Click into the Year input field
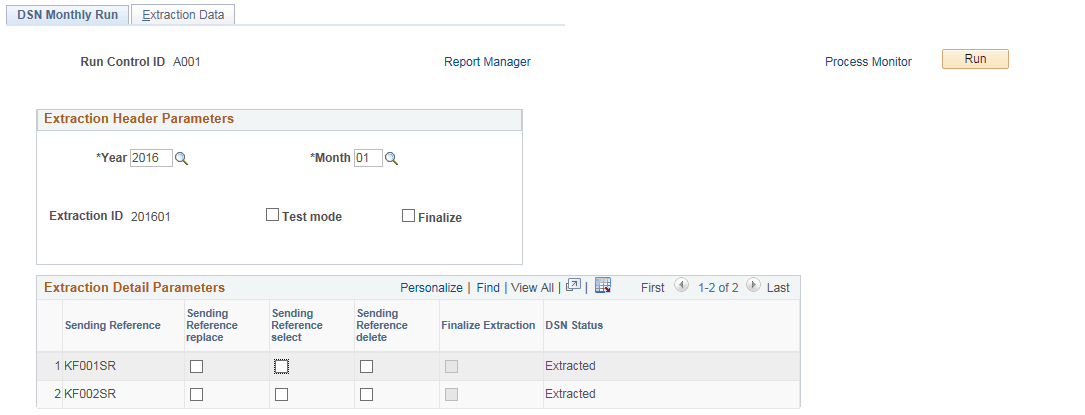Viewport: 1085px width, 415px height. pyautogui.click(x=152, y=158)
